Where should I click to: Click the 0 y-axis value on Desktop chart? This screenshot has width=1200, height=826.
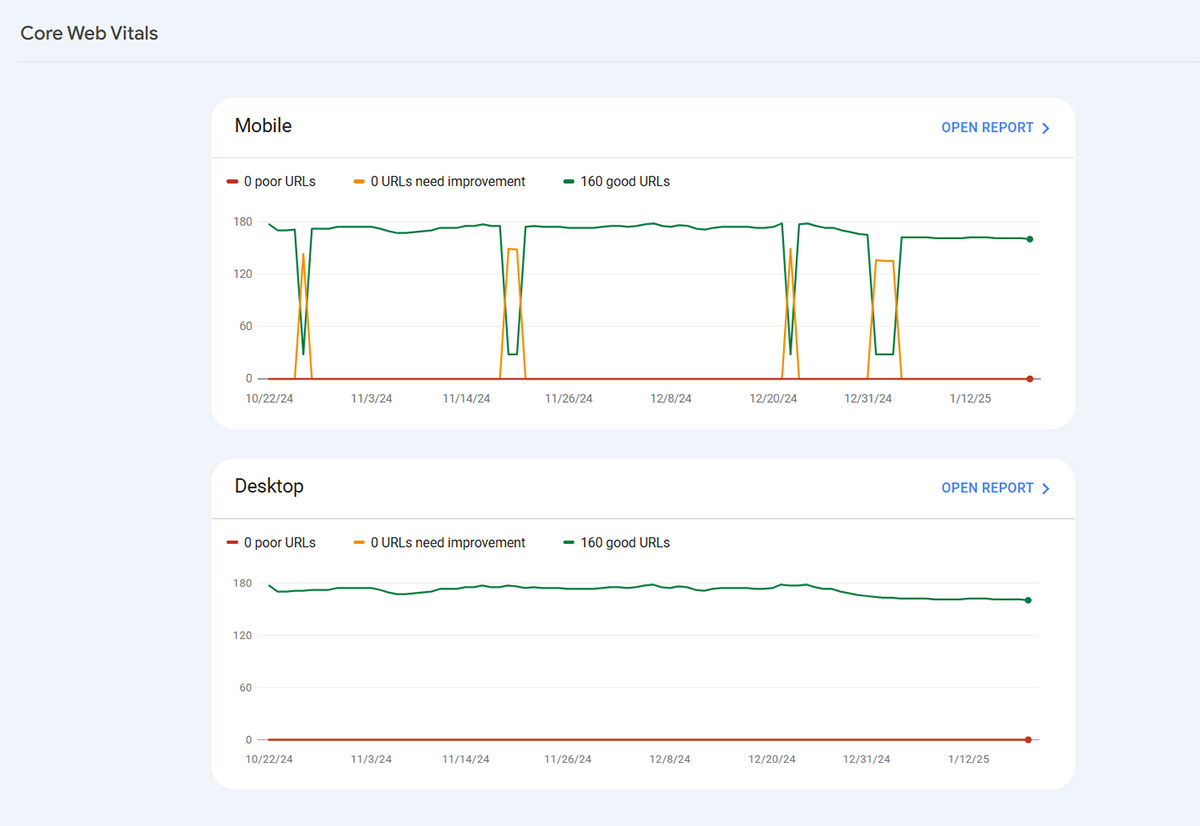(249, 740)
